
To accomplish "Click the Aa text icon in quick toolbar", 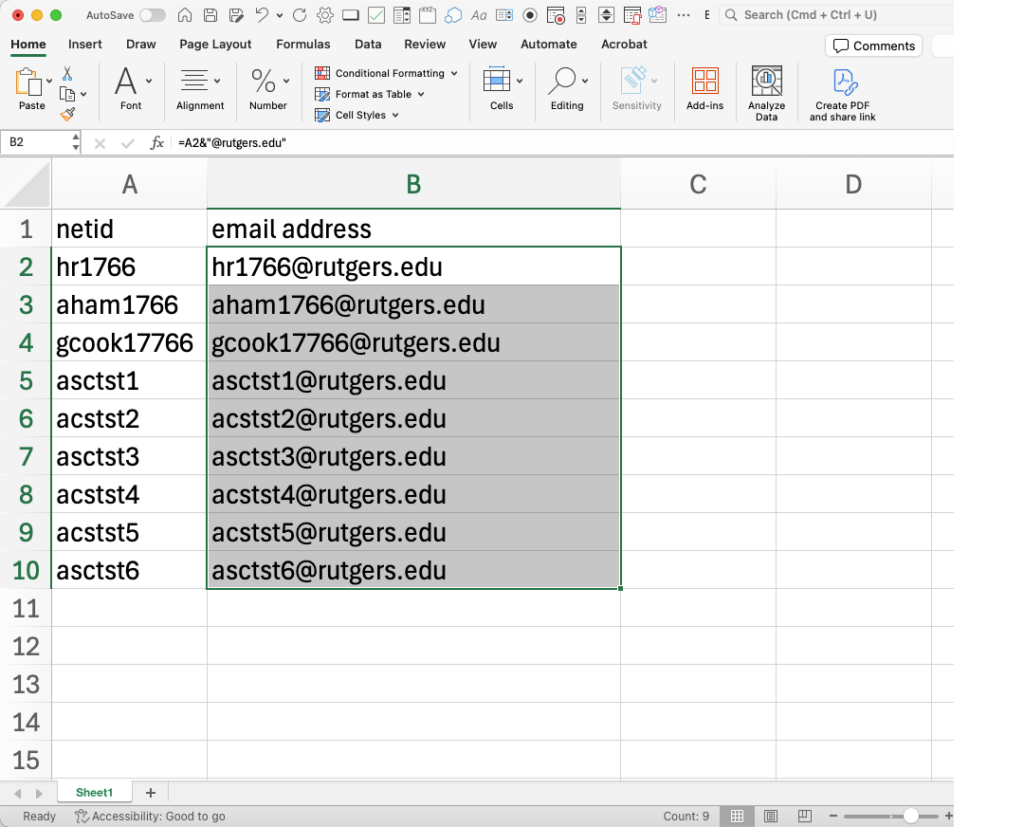I will pos(479,15).
